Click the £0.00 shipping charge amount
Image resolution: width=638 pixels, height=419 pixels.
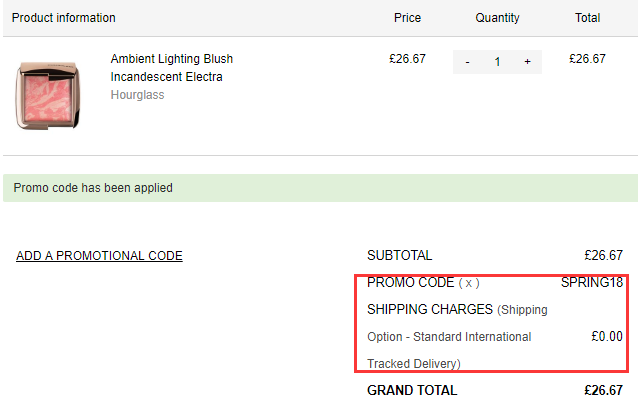(x=607, y=337)
